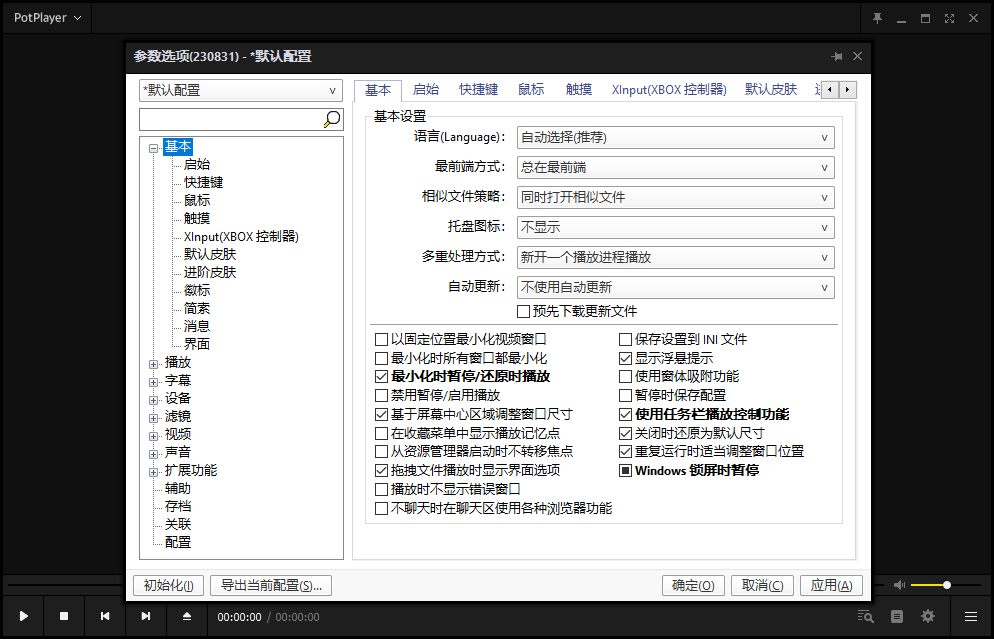Screen dimensions: 994x640
Task: Click the 应用(A) button
Action: 831,585
